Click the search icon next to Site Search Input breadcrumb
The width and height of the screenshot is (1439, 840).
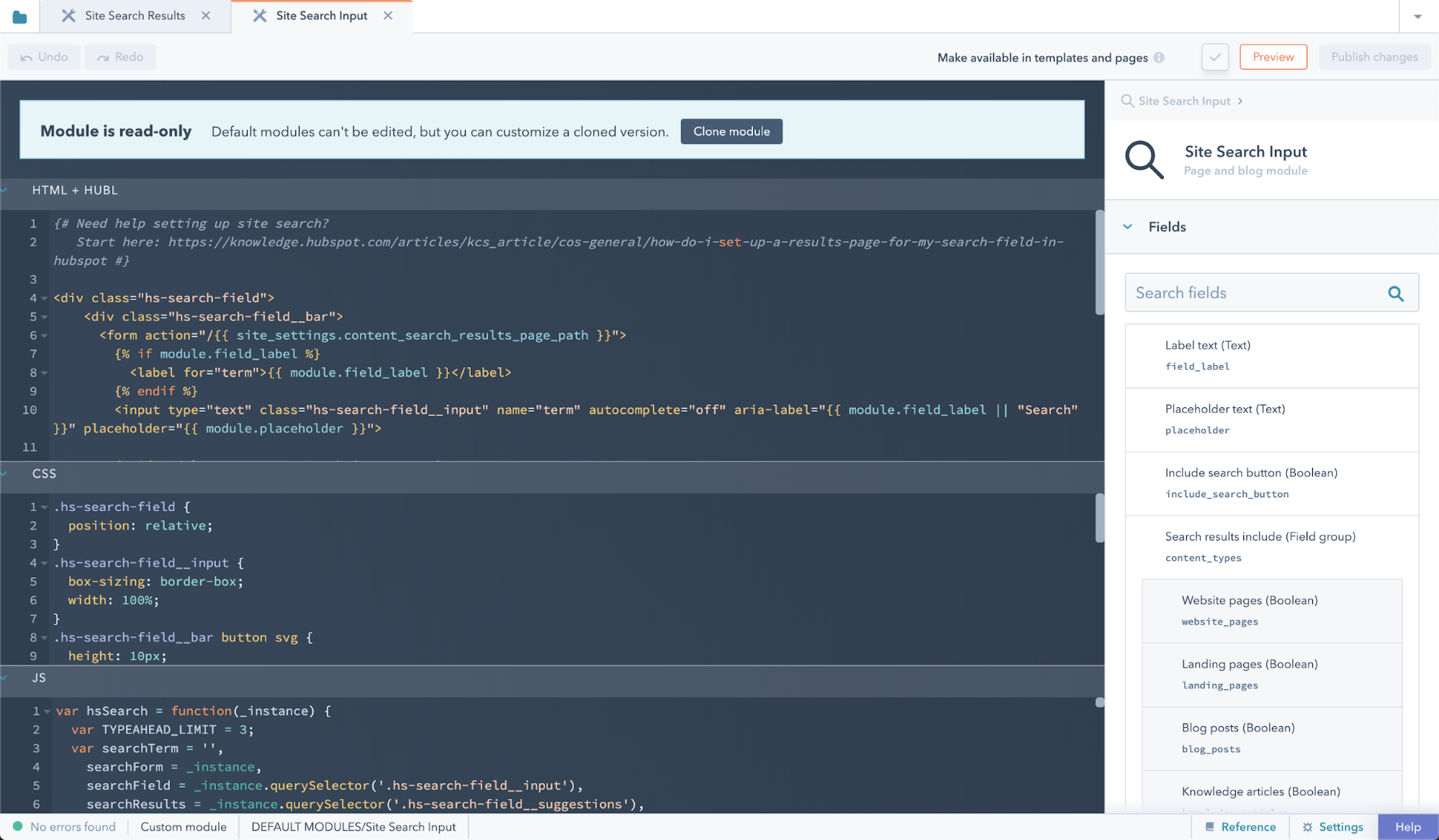(x=1127, y=101)
